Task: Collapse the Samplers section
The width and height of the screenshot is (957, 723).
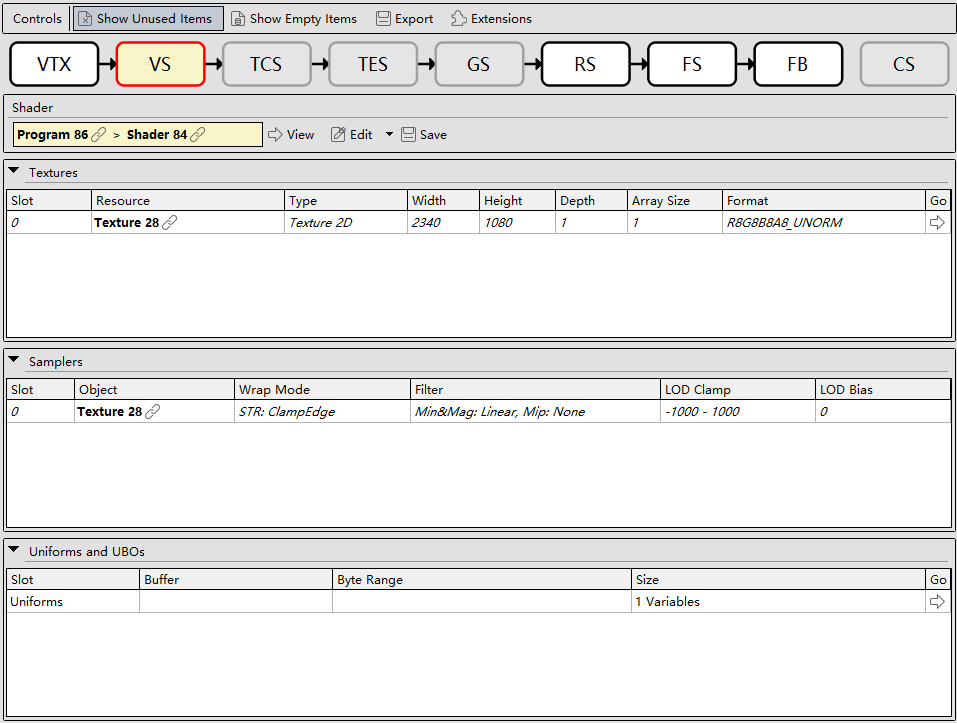Action: [x=14, y=361]
